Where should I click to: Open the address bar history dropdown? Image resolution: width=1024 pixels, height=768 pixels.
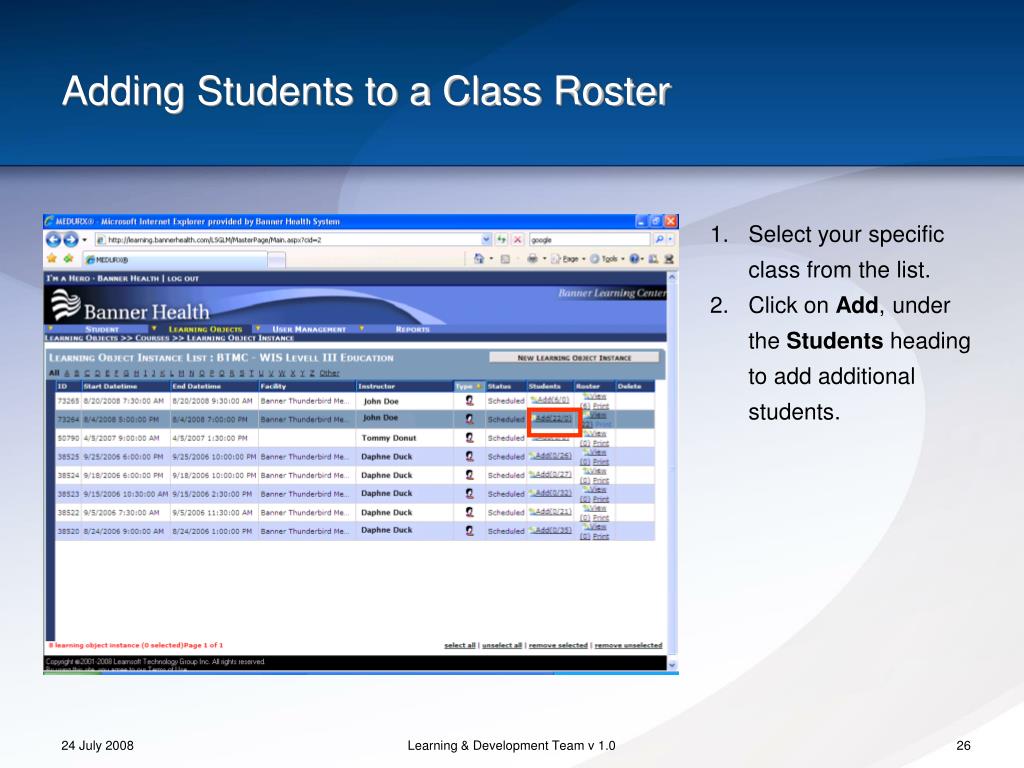coord(485,240)
